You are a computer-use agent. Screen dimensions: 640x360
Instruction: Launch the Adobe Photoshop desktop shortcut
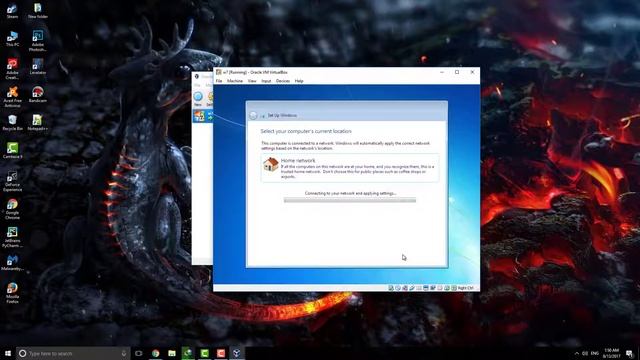click(38, 41)
